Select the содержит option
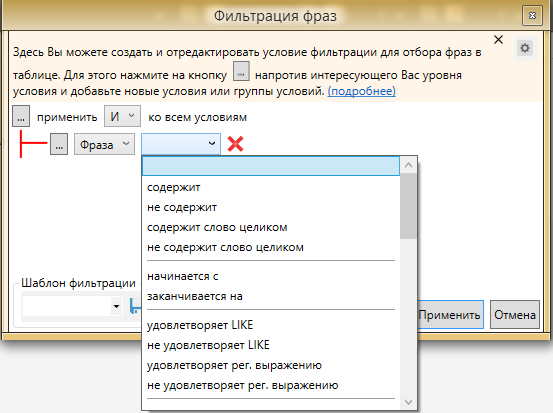Image resolution: width=553 pixels, height=413 pixels. pos(174,187)
